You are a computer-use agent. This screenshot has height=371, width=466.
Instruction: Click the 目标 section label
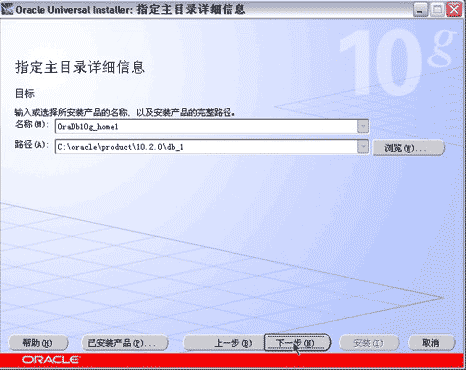coord(25,94)
